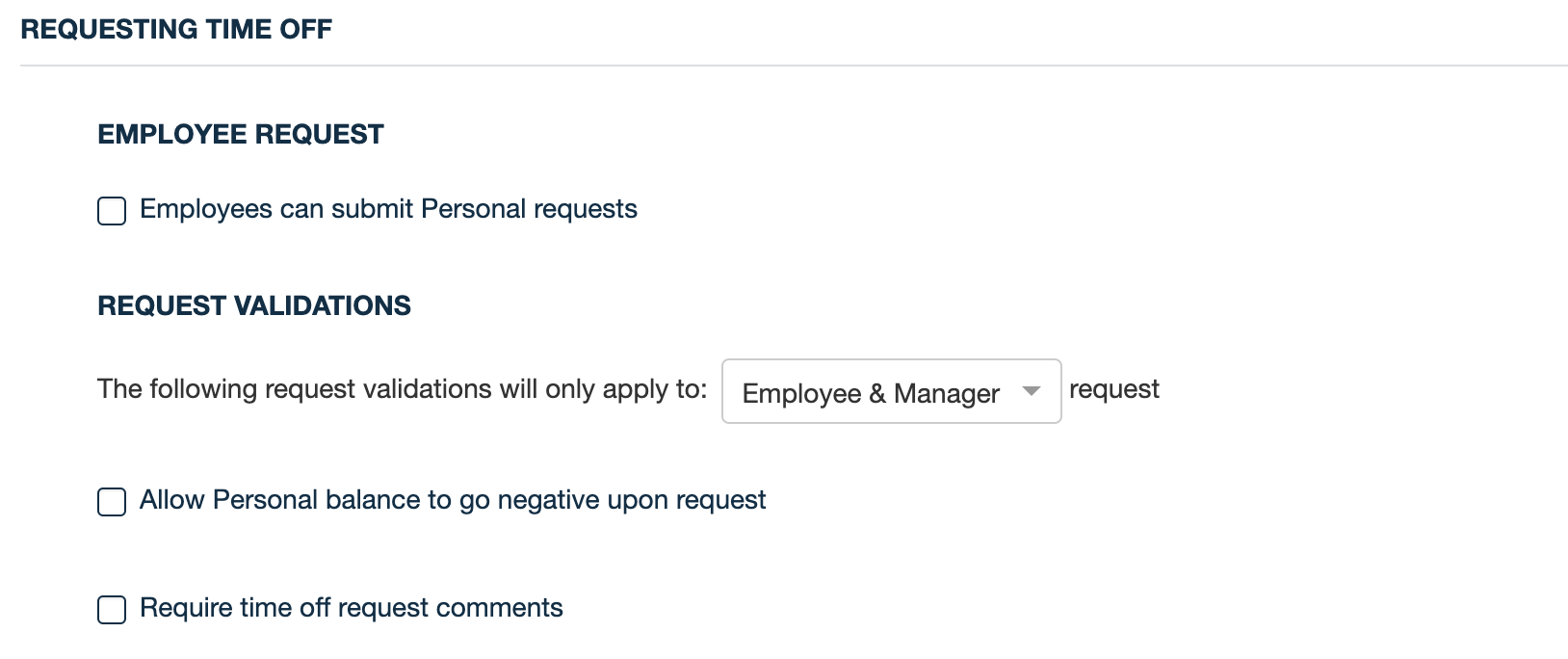The width and height of the screenshot is (1568, 659).
Task: Check Allow Personal balance to go negative
Action: pos(112,502)
